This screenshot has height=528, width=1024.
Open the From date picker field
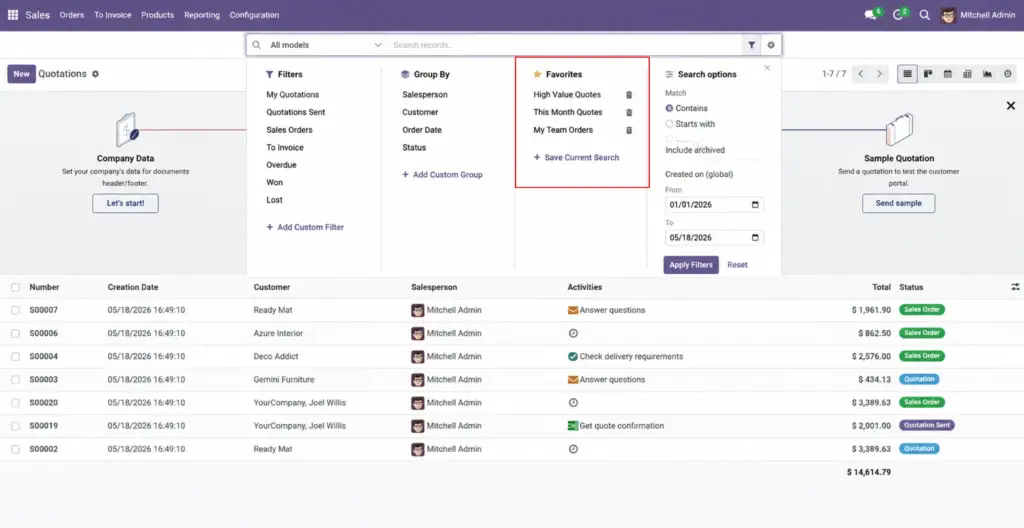click(714, 205)
